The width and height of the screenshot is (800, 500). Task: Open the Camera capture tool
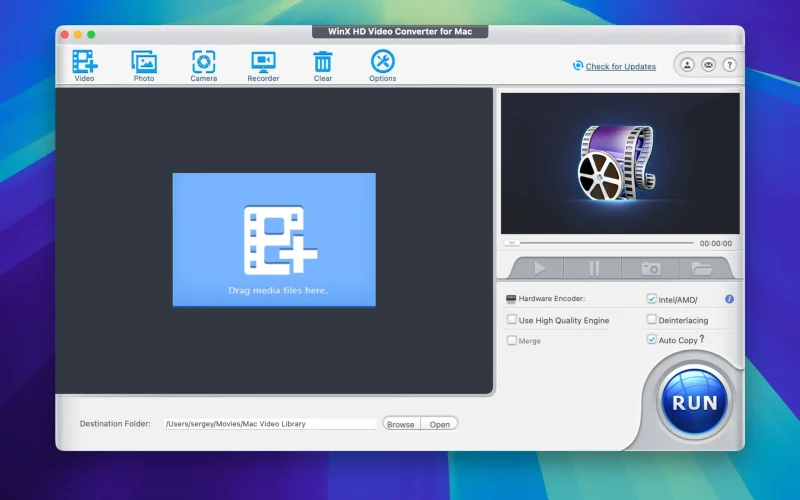tap(204, 65)
